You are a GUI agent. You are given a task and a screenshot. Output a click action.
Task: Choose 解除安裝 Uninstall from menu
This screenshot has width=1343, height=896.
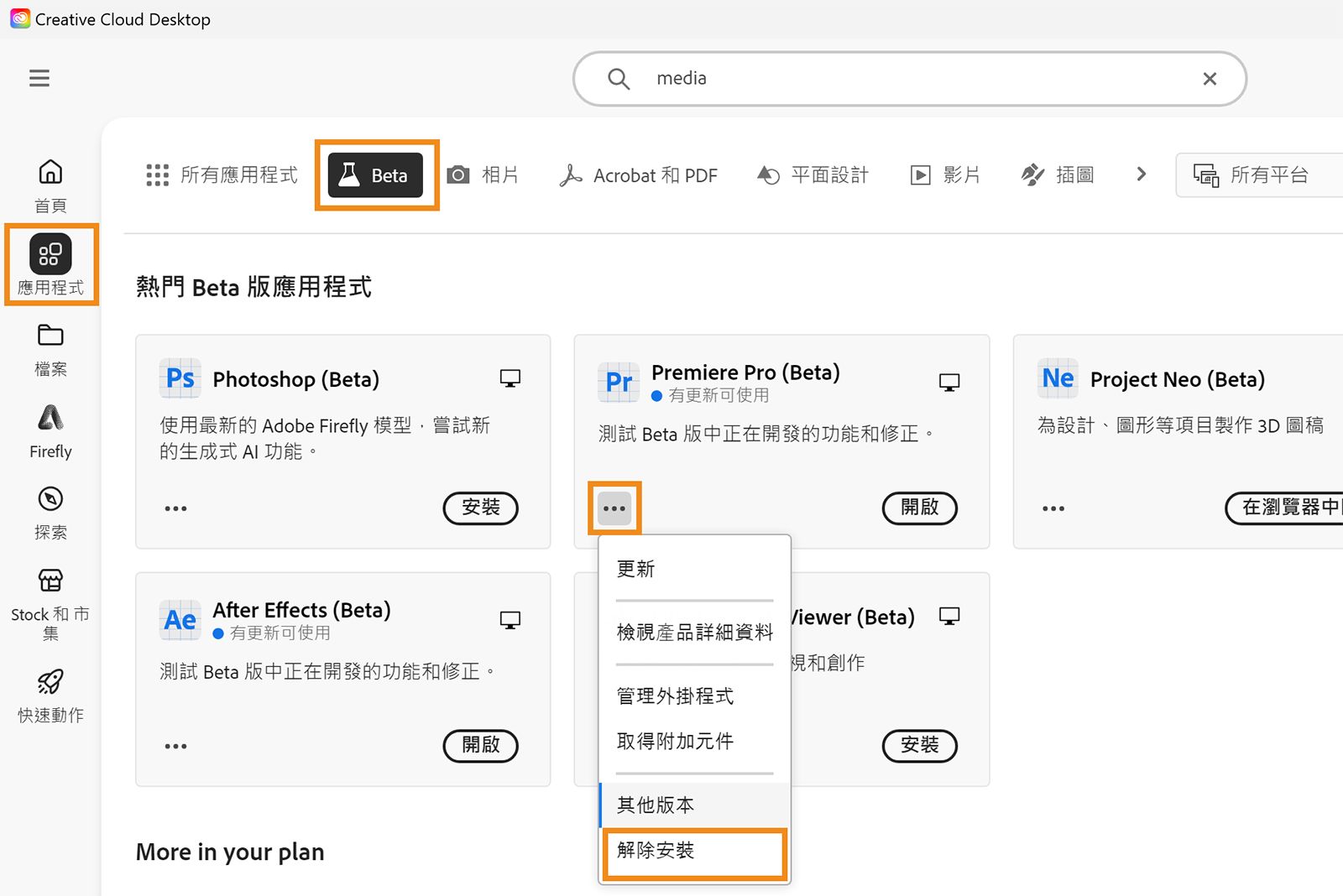point(694,851)
